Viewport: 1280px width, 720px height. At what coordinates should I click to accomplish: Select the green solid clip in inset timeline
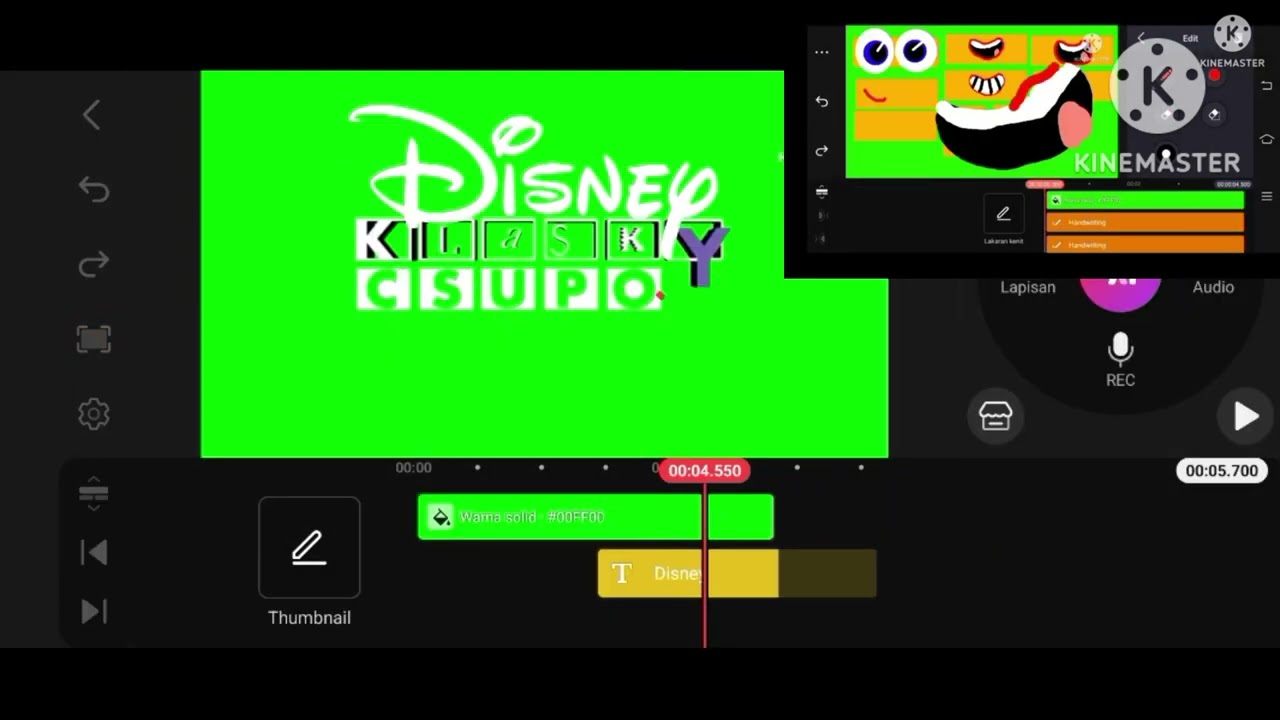(x=1145, y=200)
